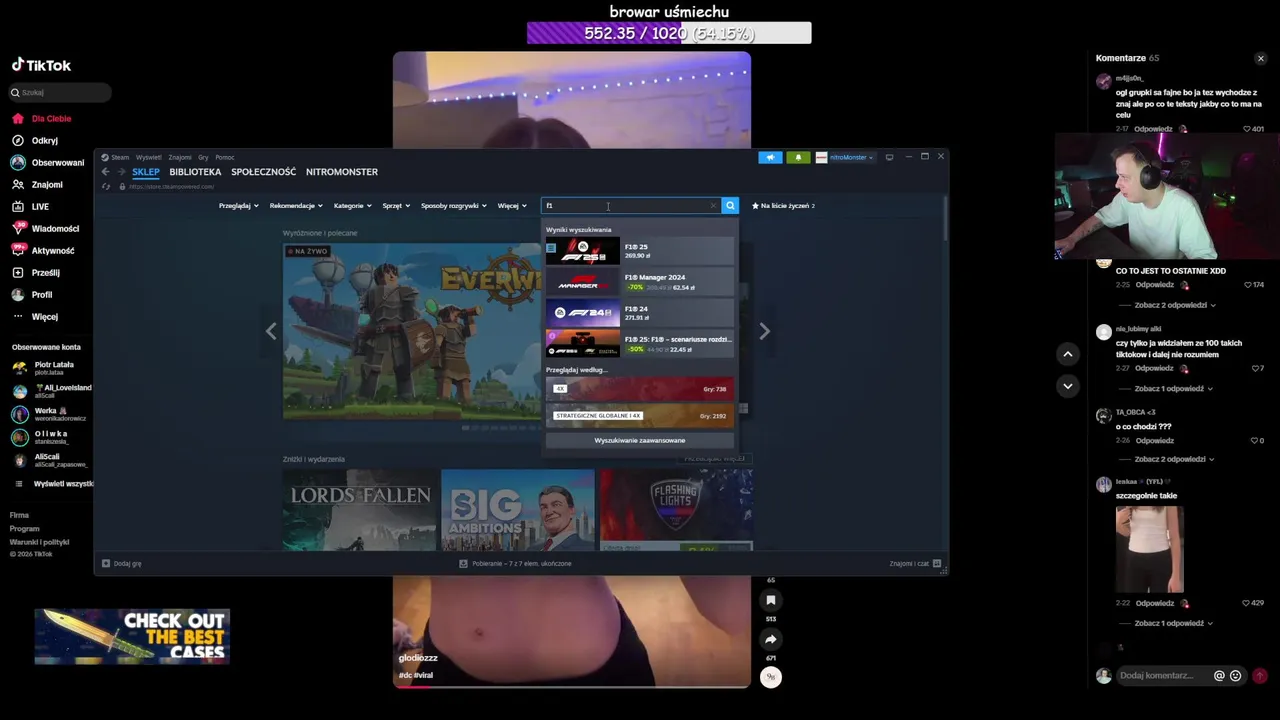
Task: Like the comment with 7 likes
Action: [x=1255, y=369]
